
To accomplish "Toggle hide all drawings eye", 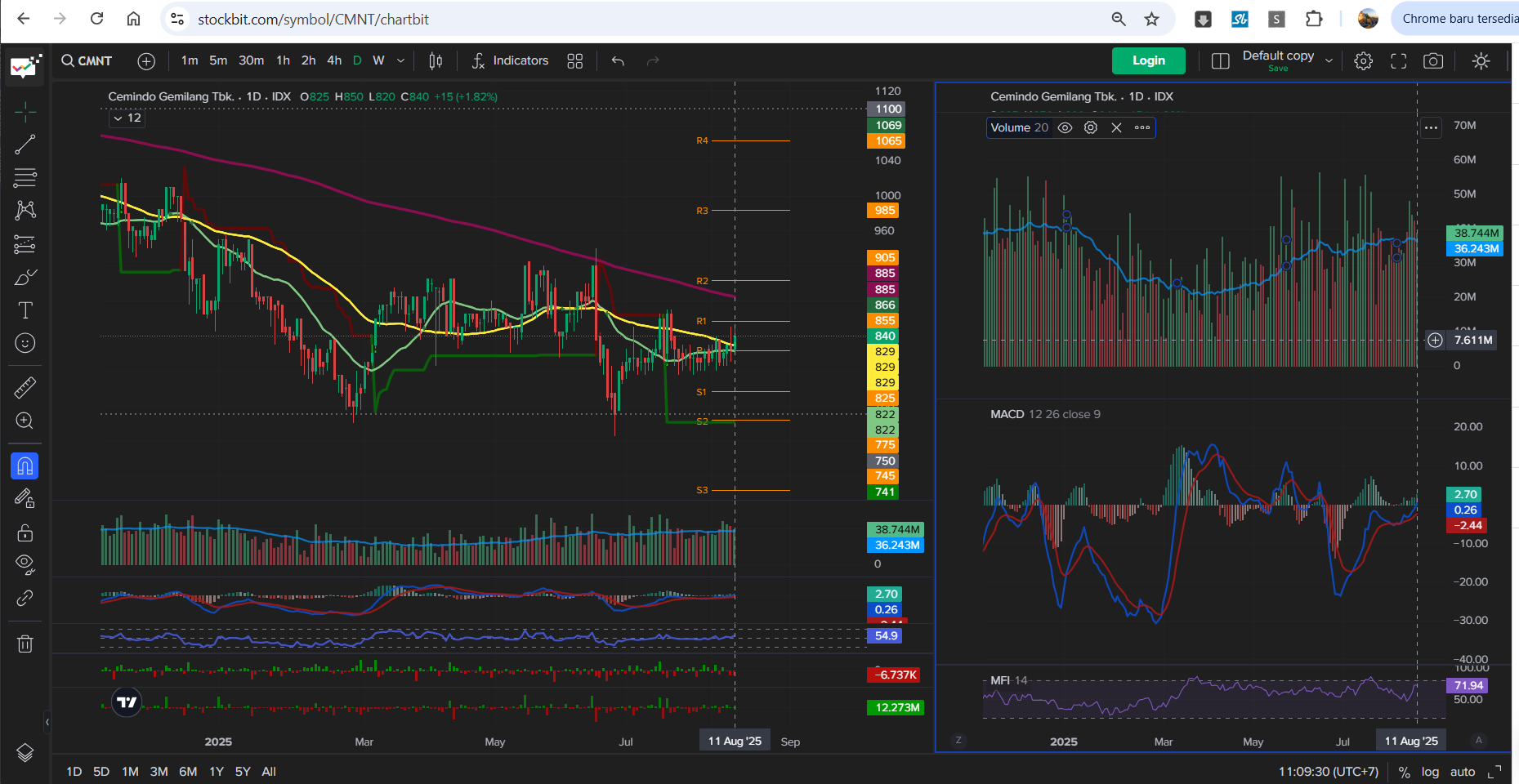I will pyautogui.click(x=25, y=563).
